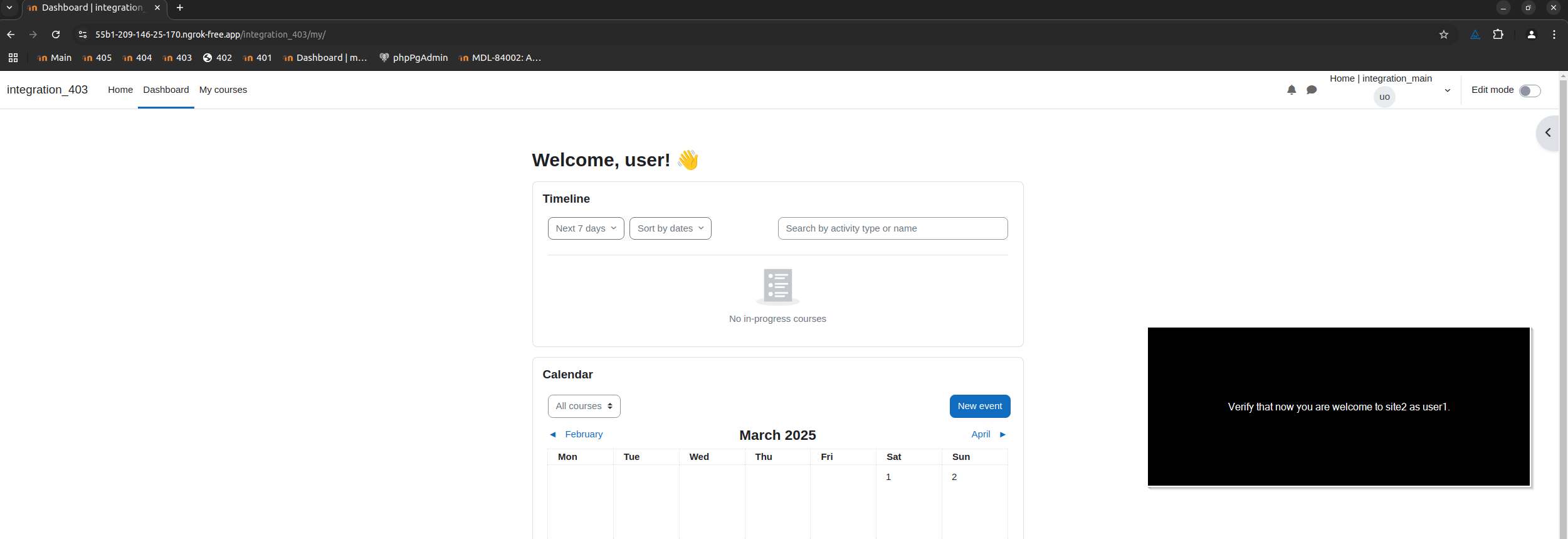
Task: Click the No in-progress courses text
Action: click(777, 319)
